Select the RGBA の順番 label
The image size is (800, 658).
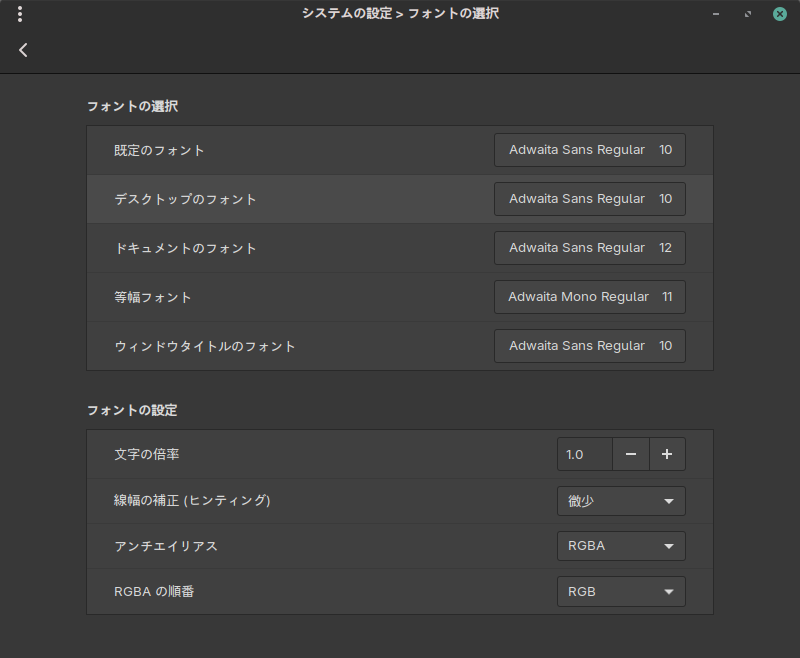click(154, 592)
